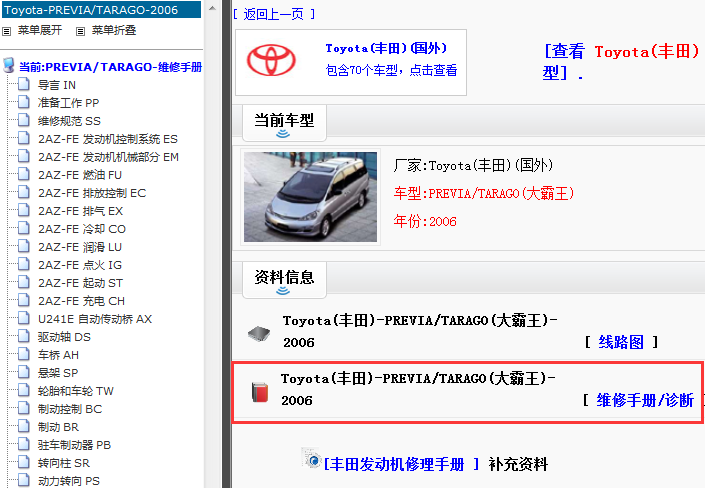This screenshot has width=705, height=488.
Task: Open the 动力转向 PS chapter
Action: pyautogui.click(x=69, y=481)
